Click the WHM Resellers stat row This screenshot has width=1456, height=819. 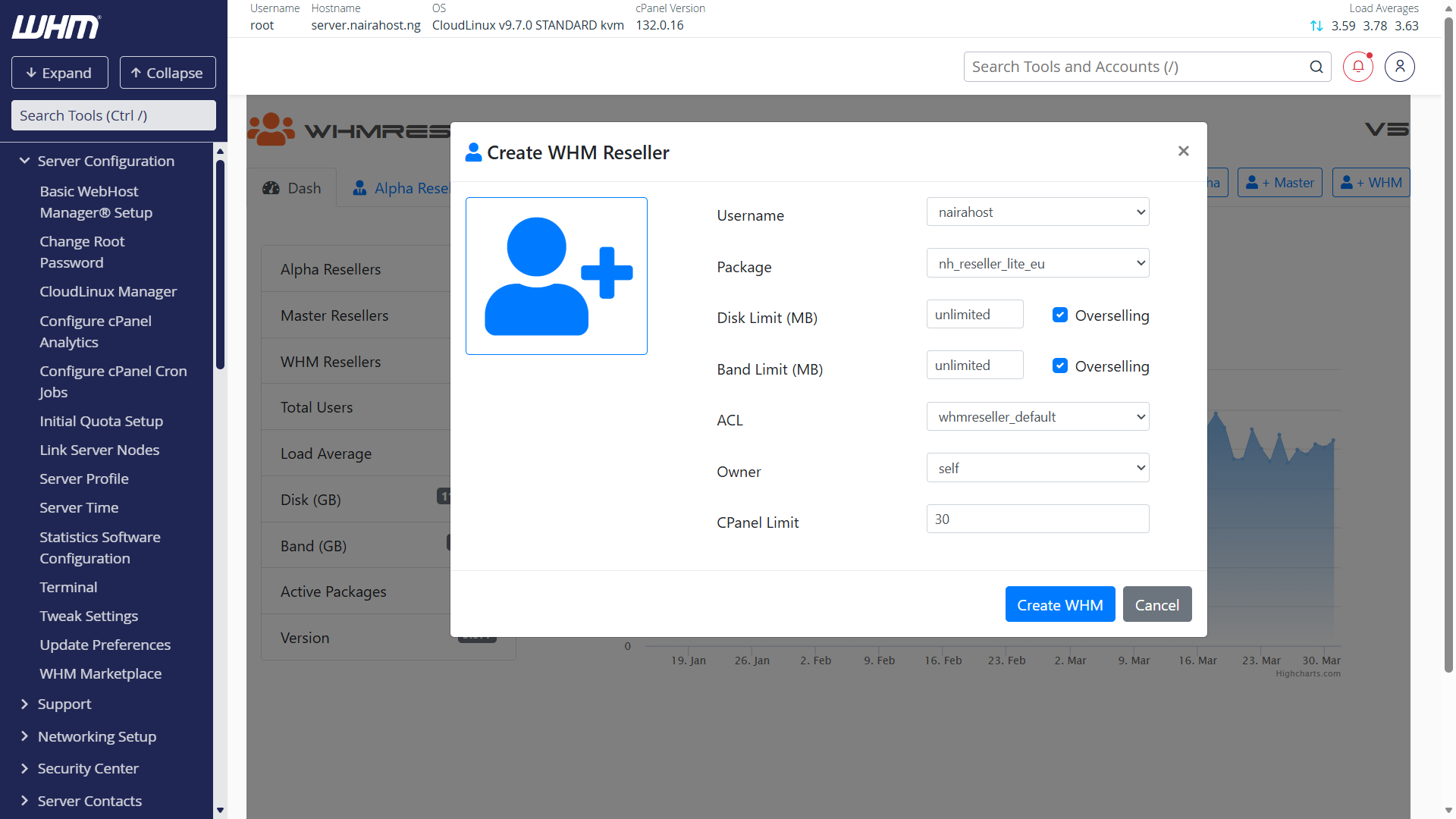click(356, 361)
